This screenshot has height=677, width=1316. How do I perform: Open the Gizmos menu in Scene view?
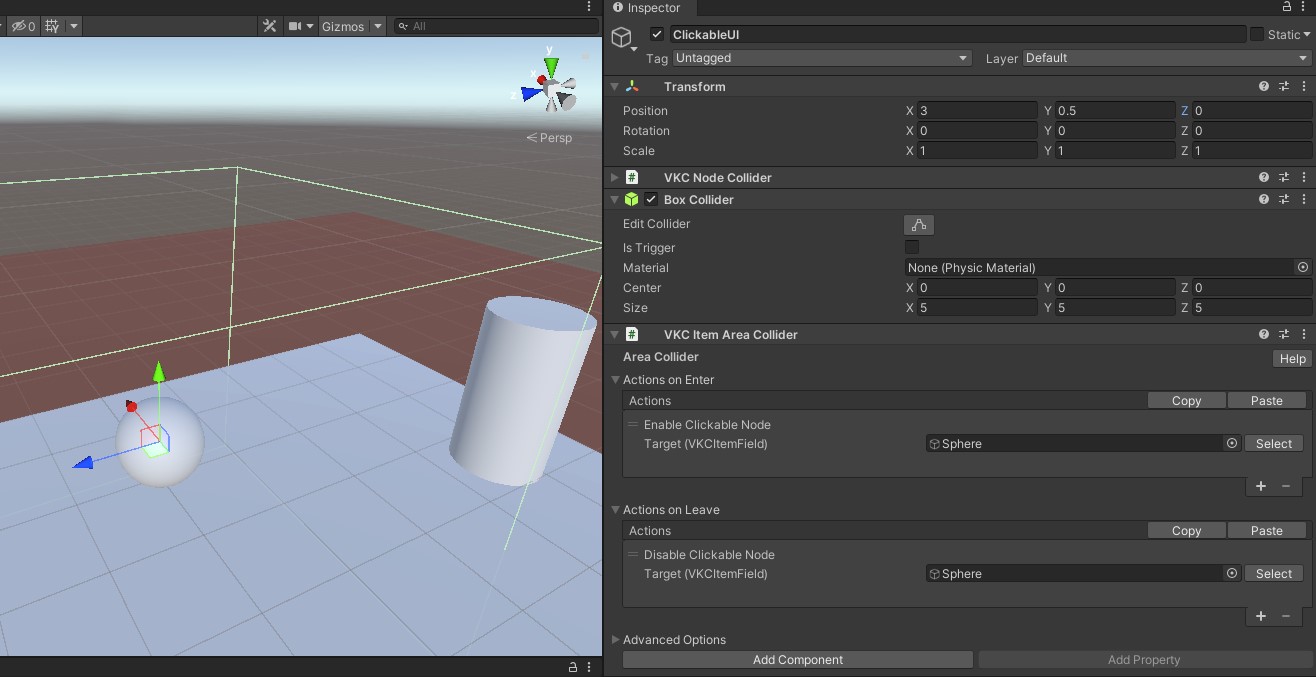click(343, 26)
